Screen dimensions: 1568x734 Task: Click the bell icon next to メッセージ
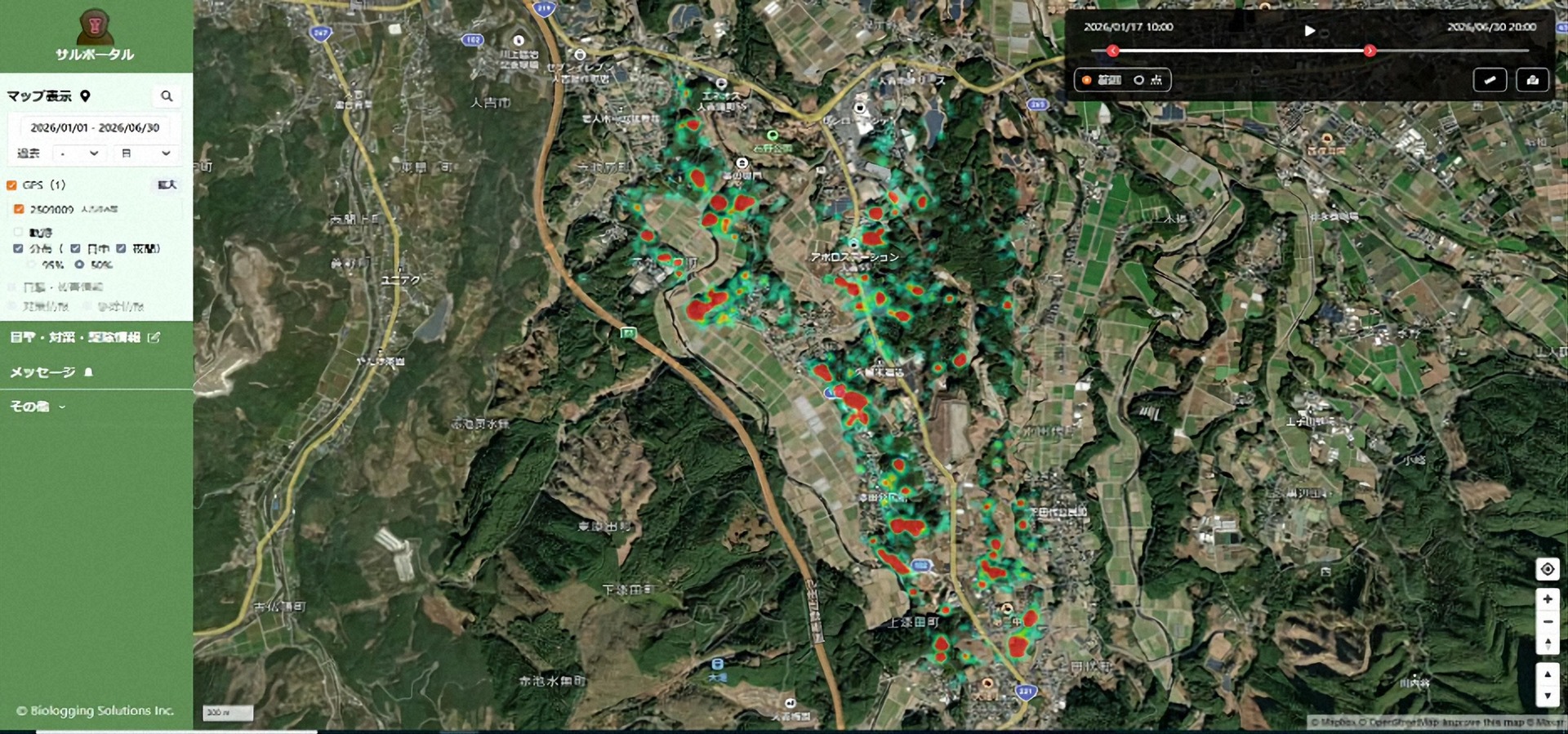(x=88, y=372)
